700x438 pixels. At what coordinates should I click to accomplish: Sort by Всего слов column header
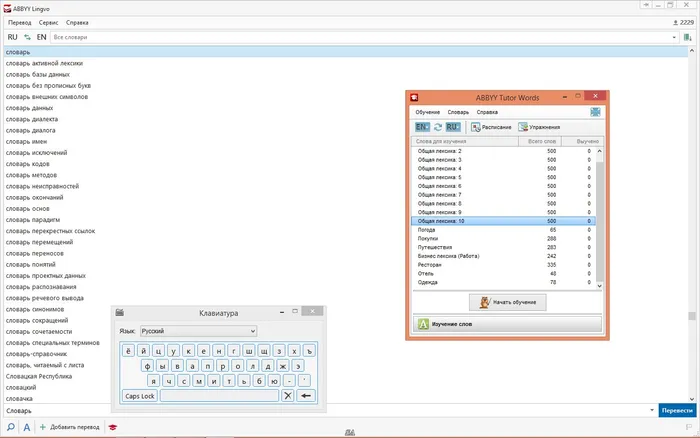540,142
